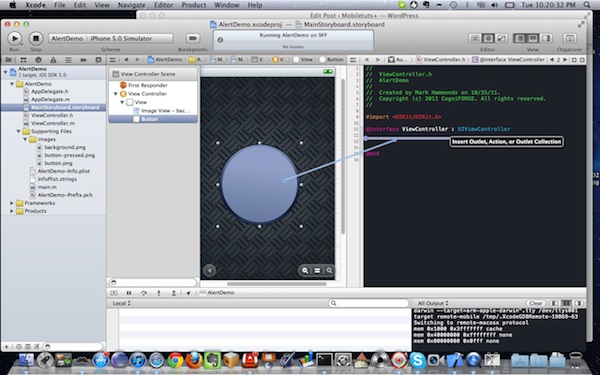Collapse View node in scene outline

click(122, 102)
